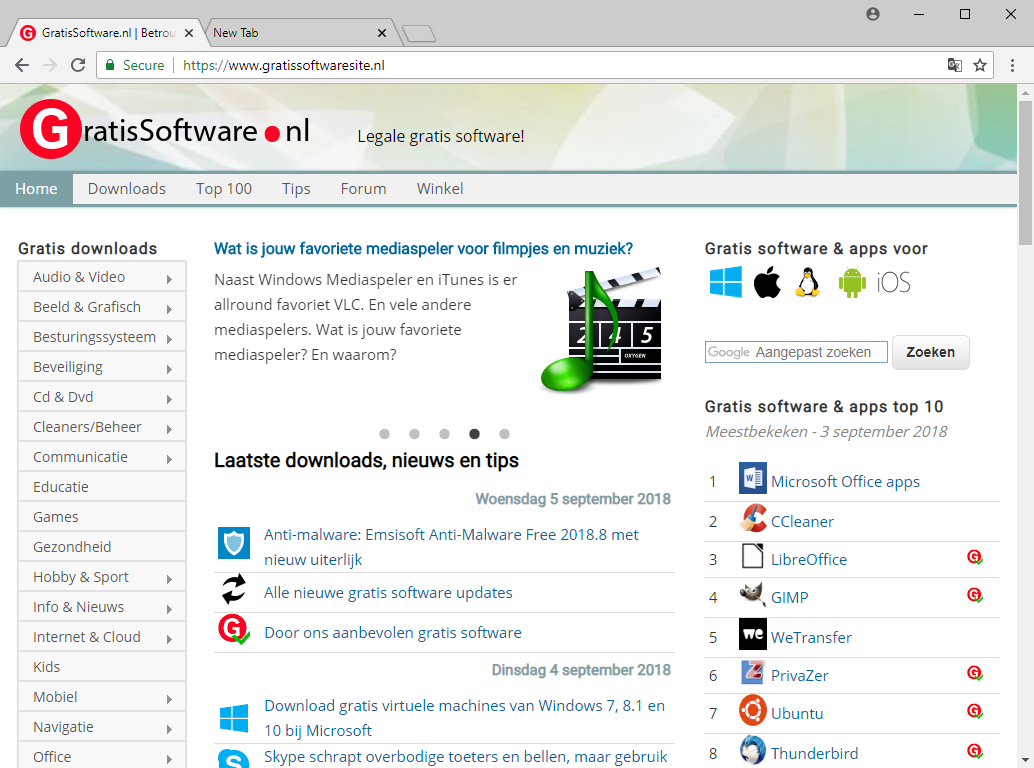Screen dimensions: 1034x768
Task: Switch to the first carousel dot
Action: pos(384,434)
